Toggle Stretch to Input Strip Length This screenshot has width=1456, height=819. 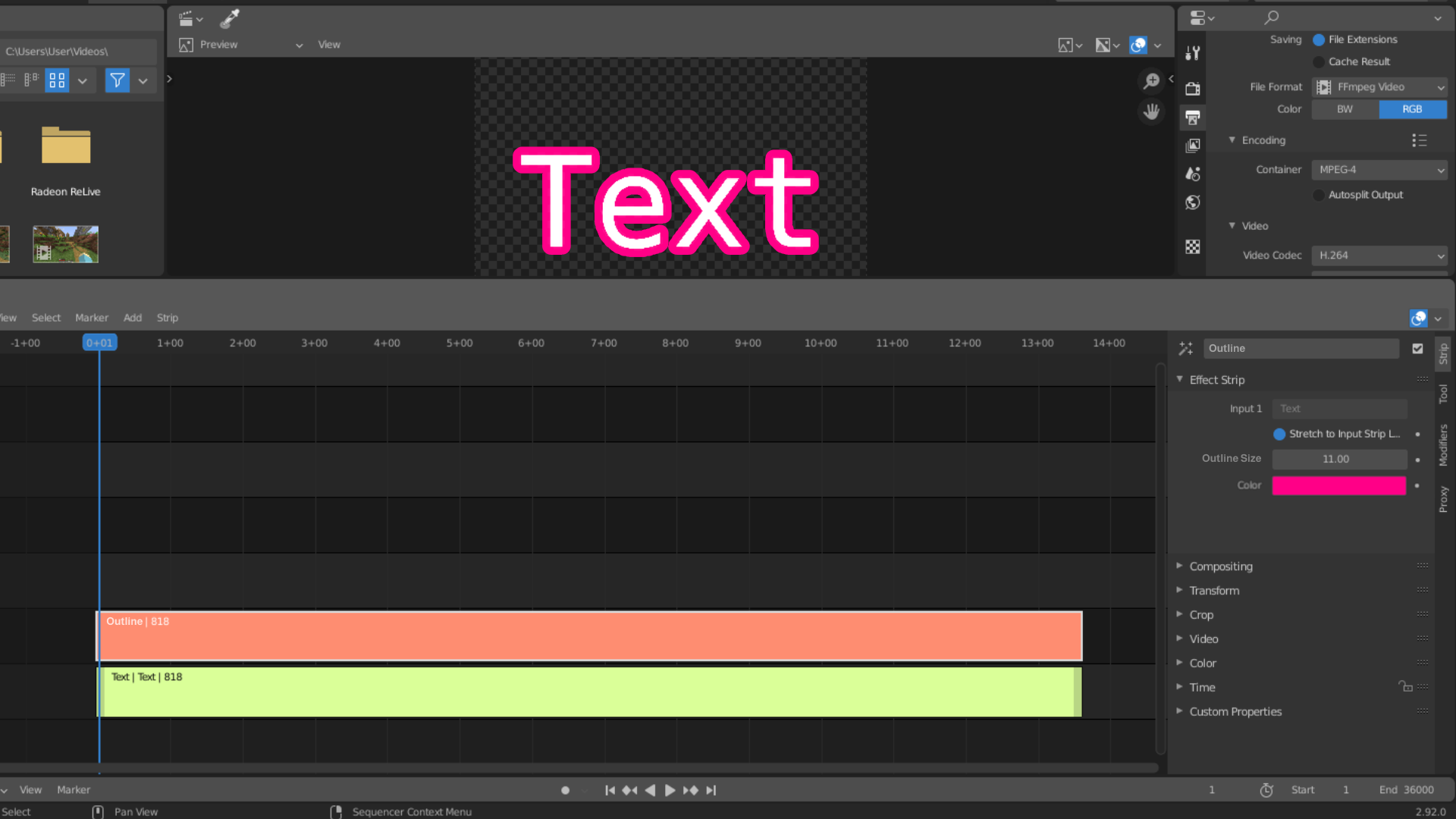pyautogui.click(x=1279, y=434)
